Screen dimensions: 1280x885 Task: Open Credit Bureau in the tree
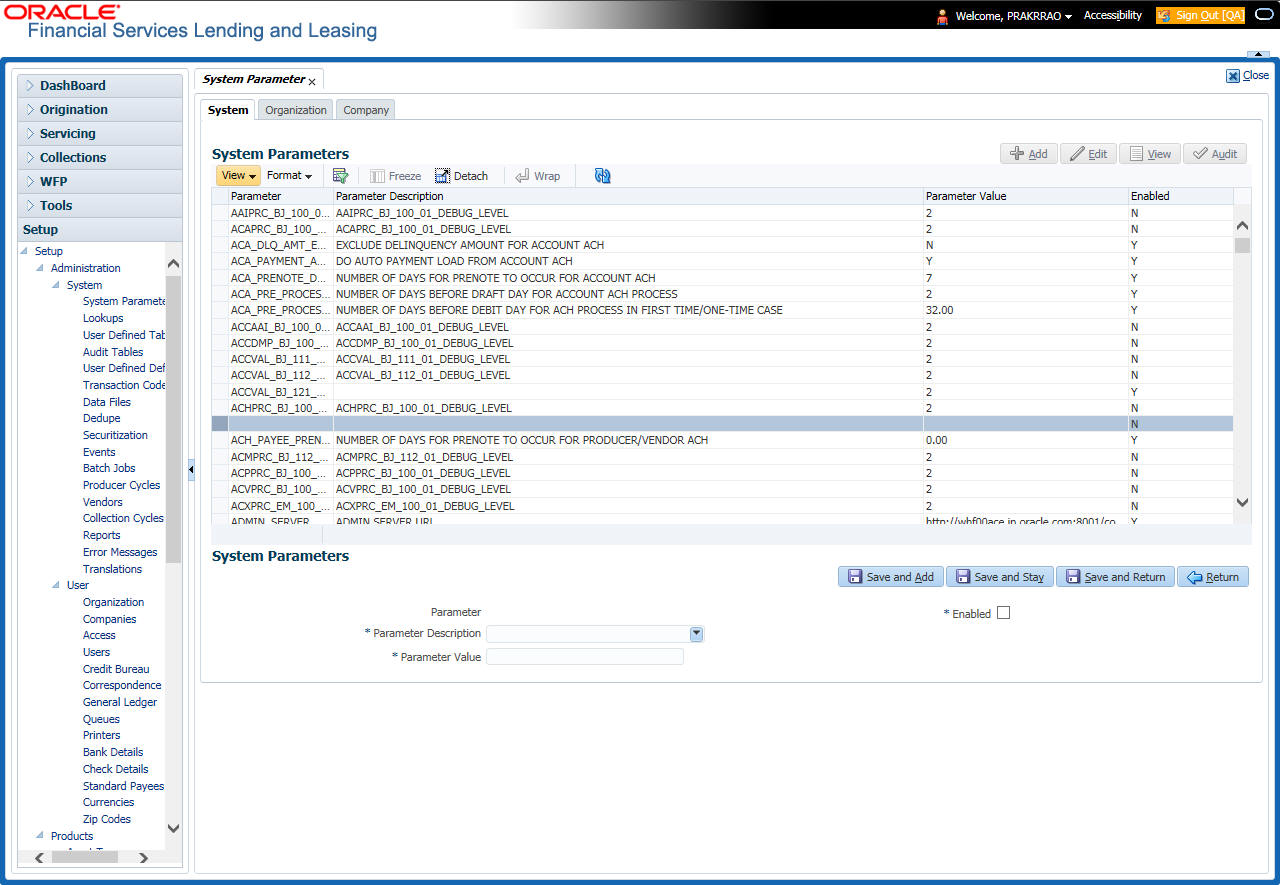116,669
